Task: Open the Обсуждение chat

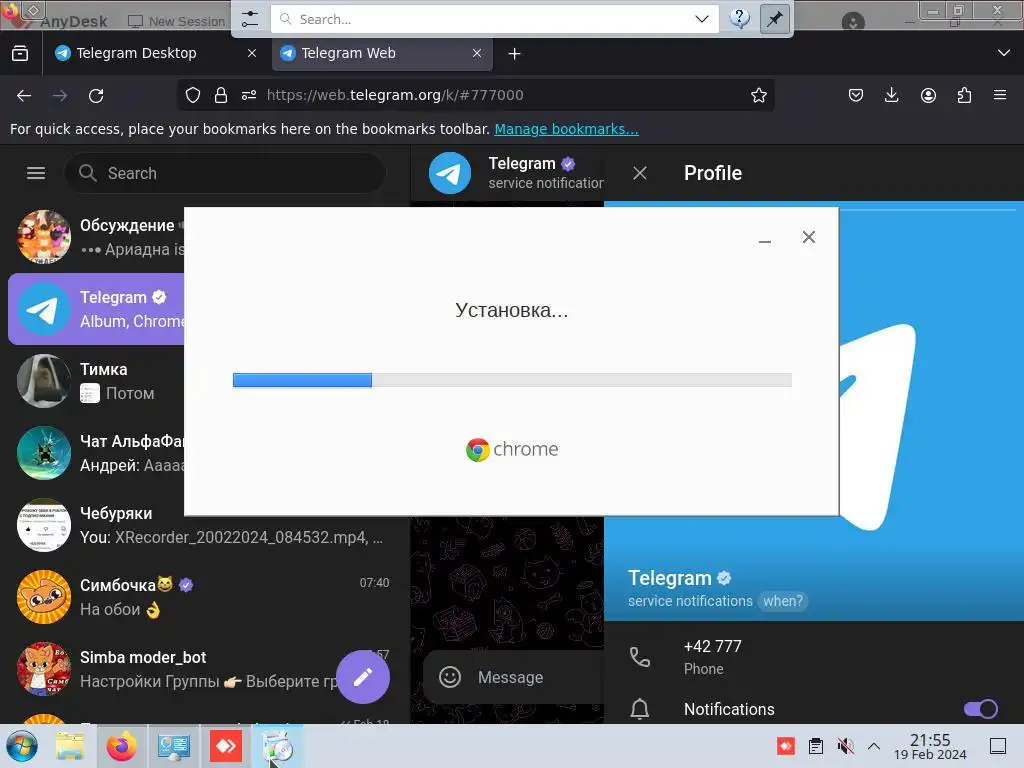Action: coord(97,236)
